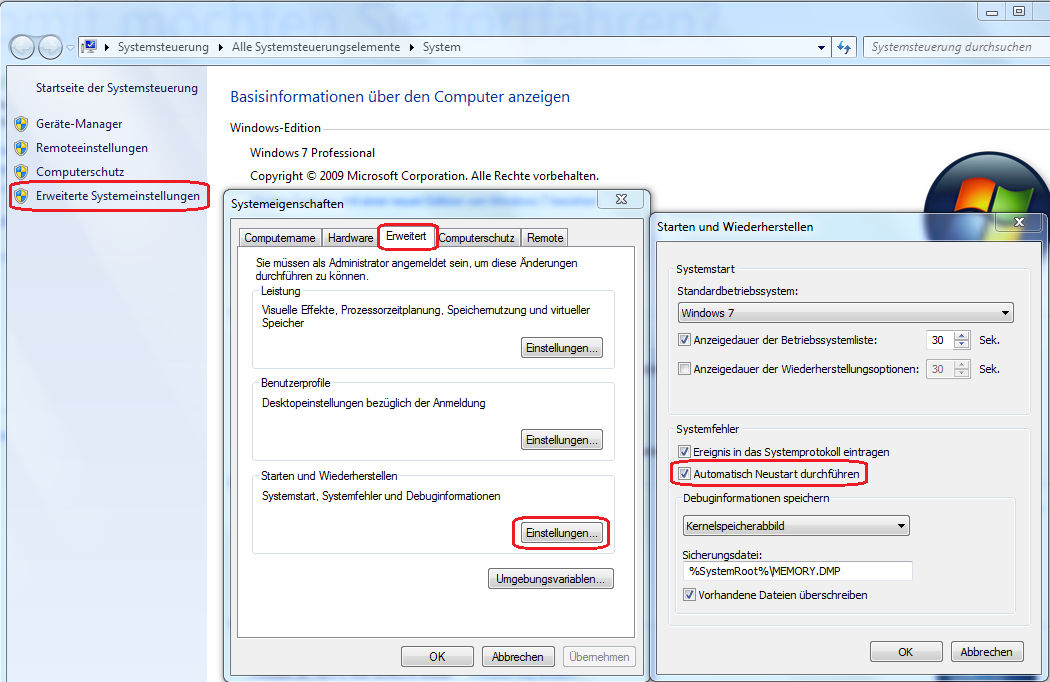Expand breadcrumb arrow after Systemsteuerung
The image size is (1050, 682).
click(220, 48)
